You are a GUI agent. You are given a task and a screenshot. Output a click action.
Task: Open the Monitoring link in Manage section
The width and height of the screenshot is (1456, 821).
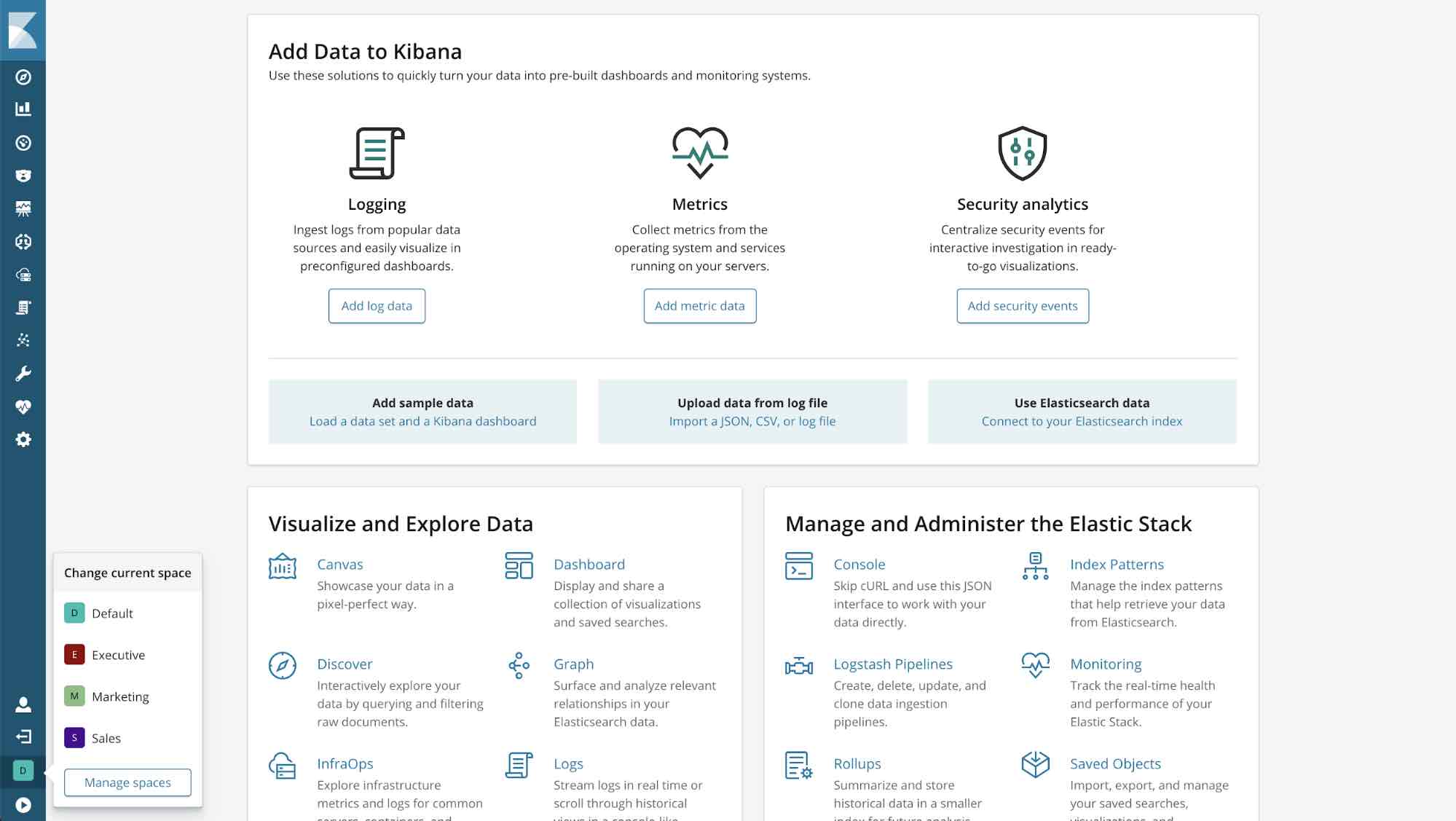coord(1106,664)
